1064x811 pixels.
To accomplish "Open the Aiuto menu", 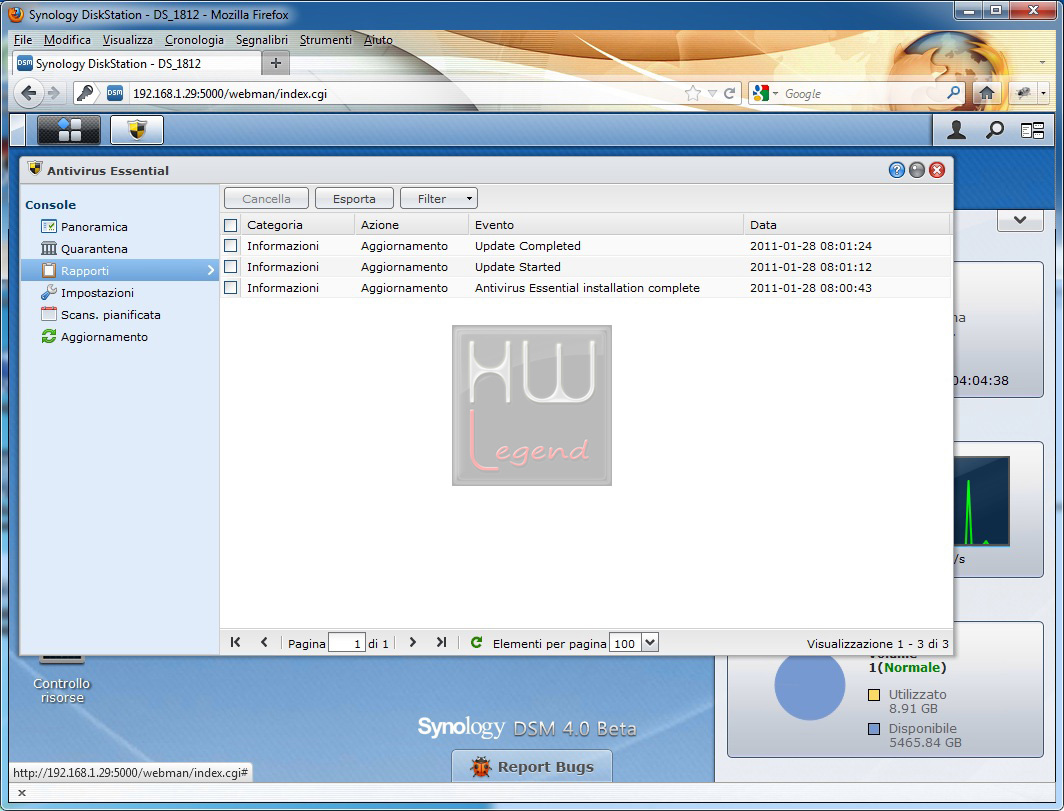I will point(378,40).
